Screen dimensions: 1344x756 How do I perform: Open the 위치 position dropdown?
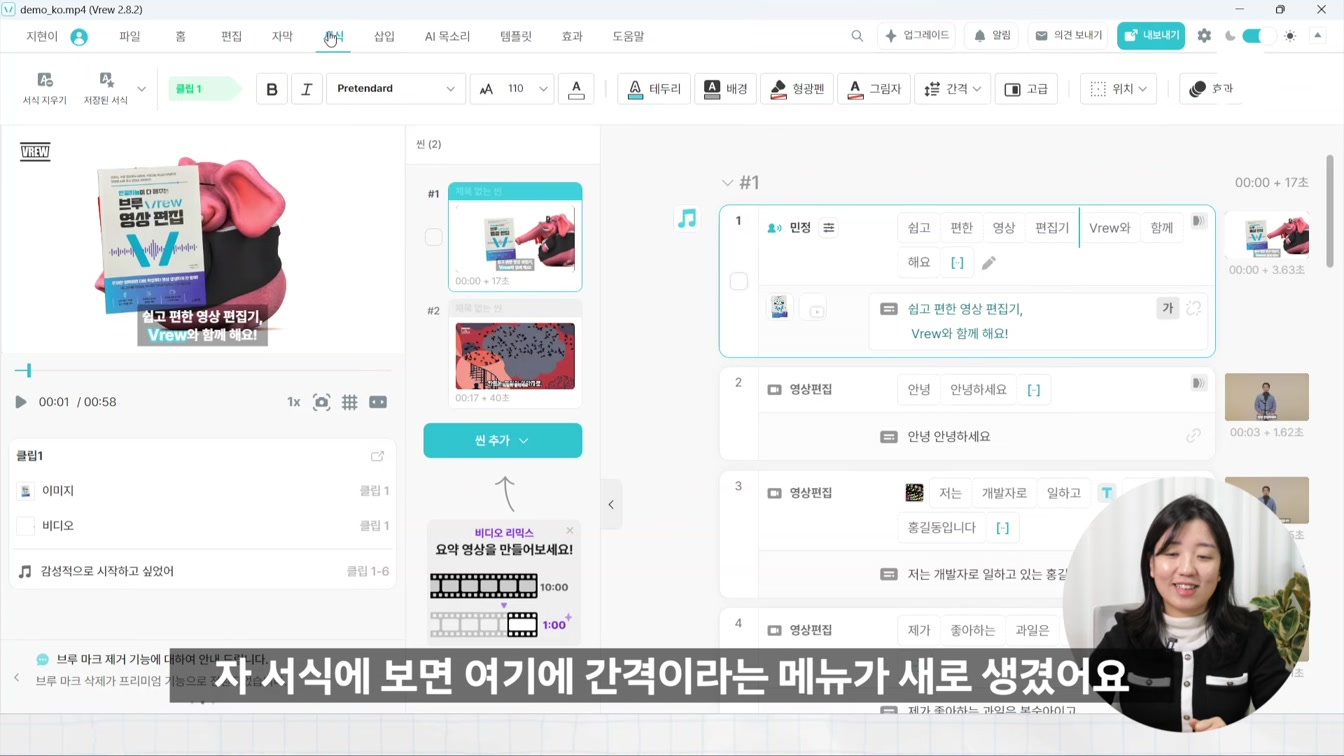1119,89
